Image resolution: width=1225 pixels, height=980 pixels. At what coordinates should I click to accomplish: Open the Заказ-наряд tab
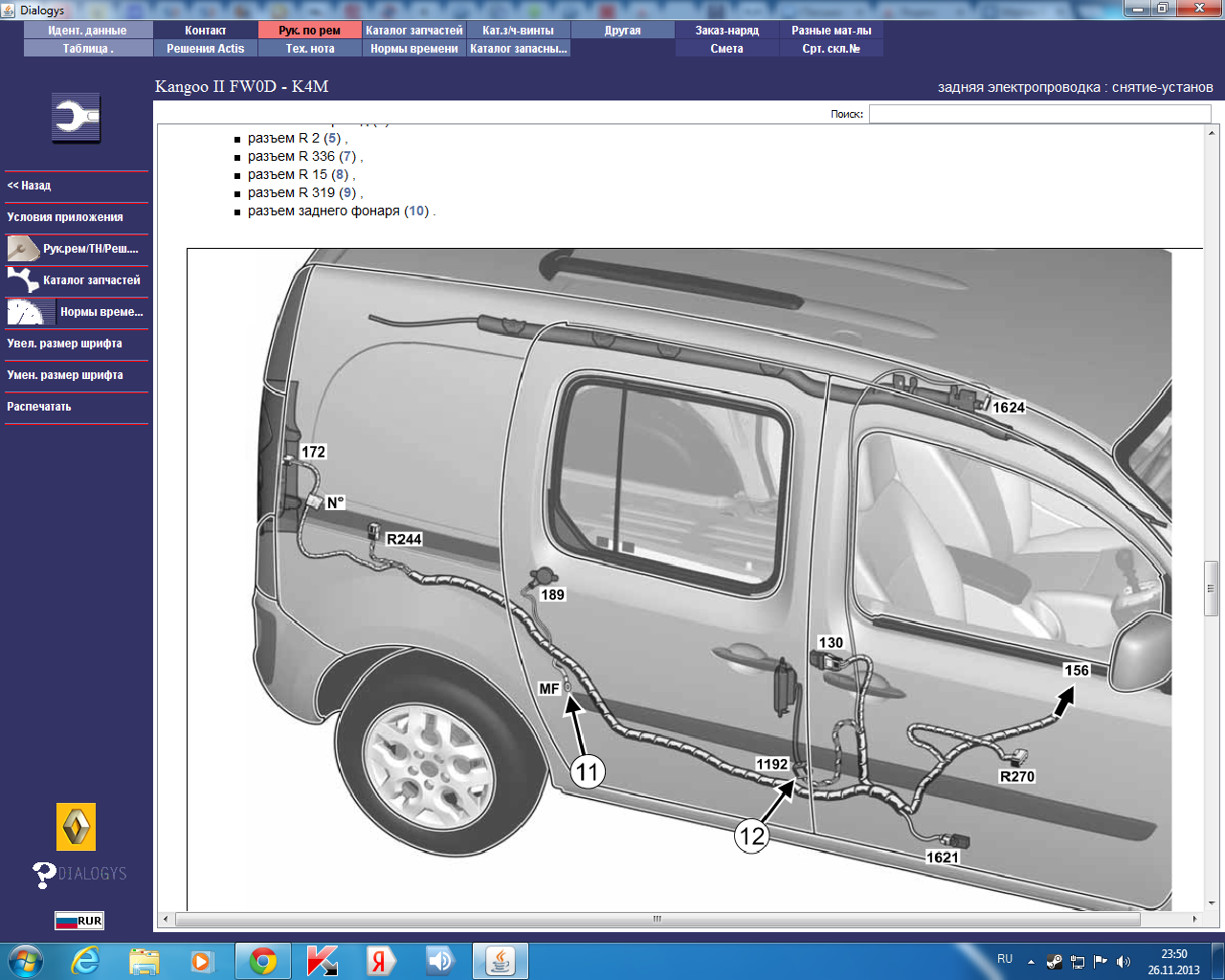727,31
